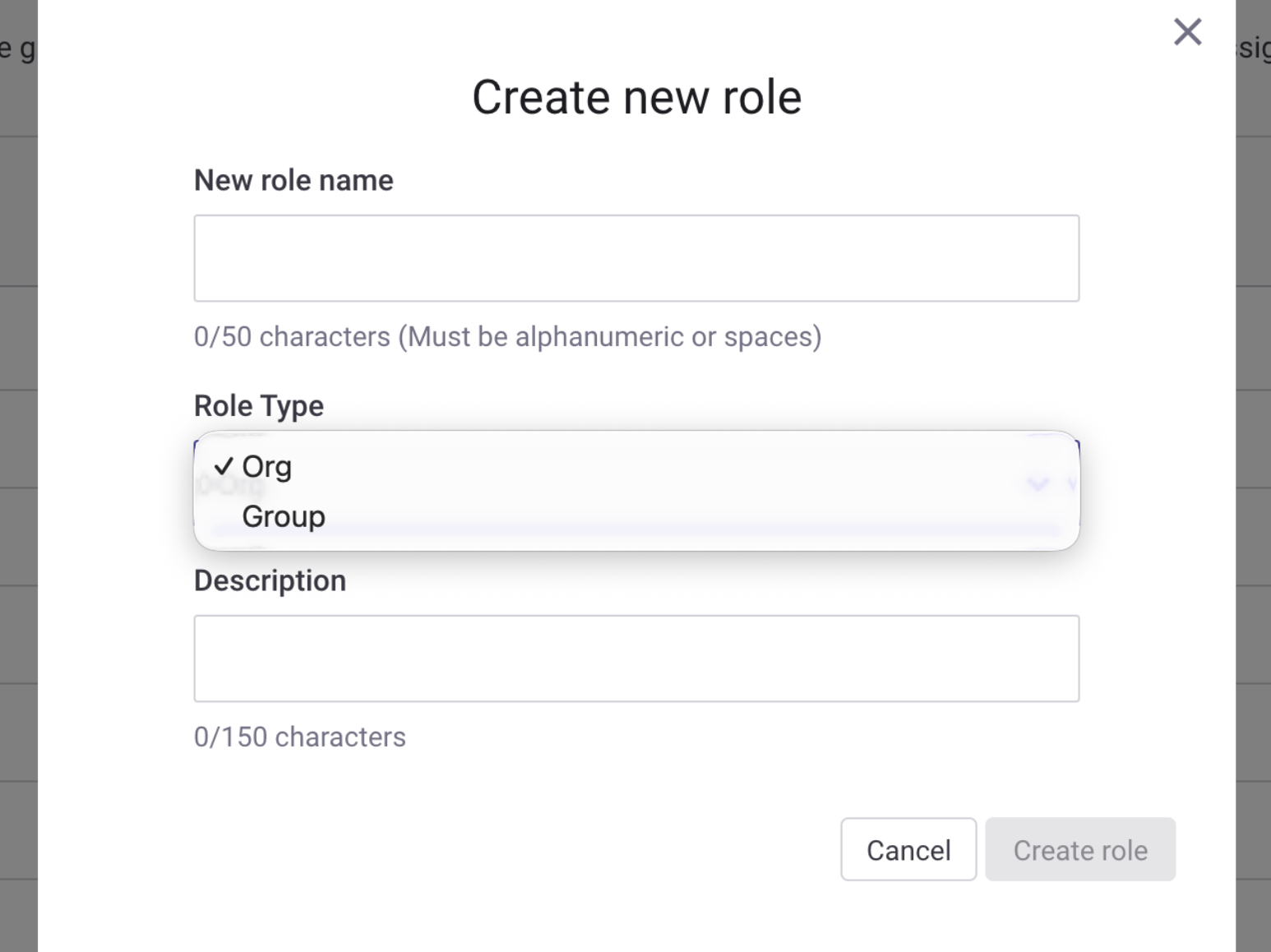Click the cut-off text on the page's left edge

click(x=16, y=49)
